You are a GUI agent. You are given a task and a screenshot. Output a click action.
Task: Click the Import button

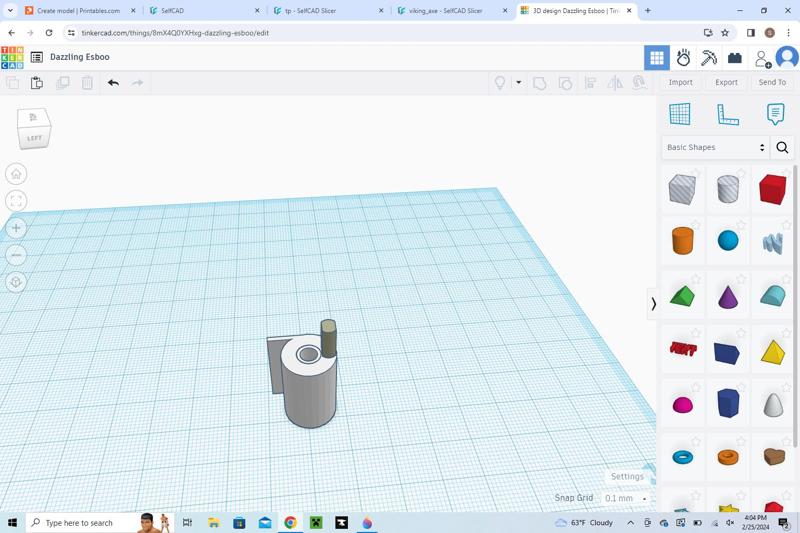[x=680, y=82]
